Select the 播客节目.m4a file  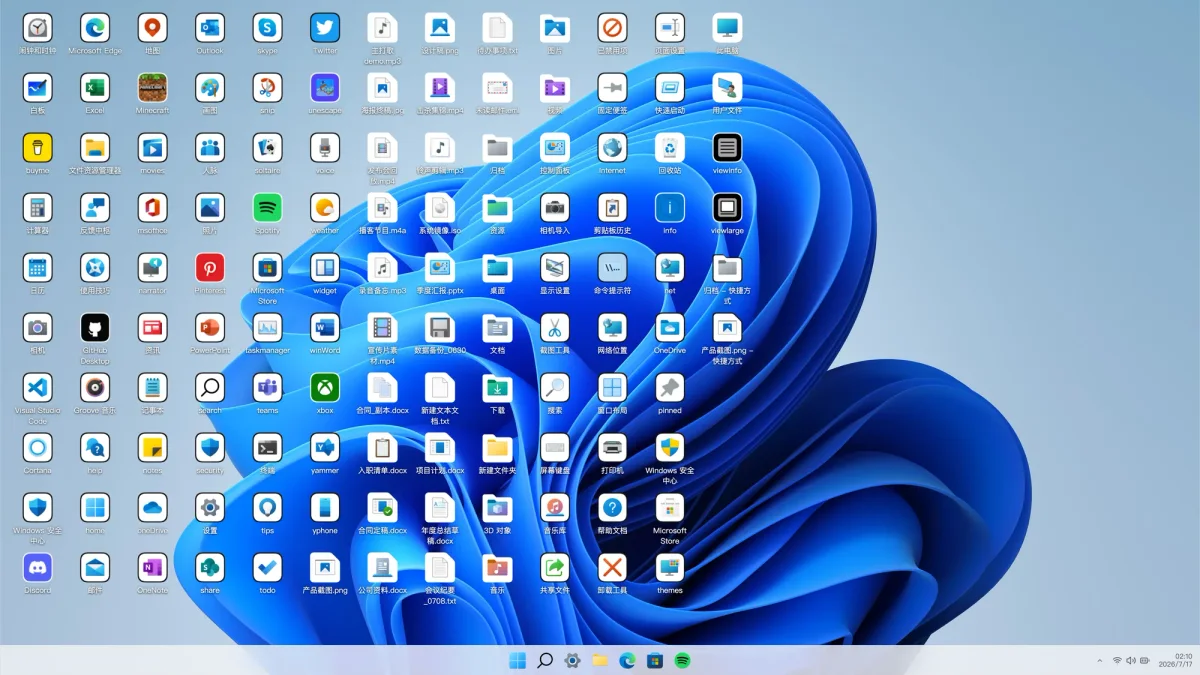tap(382, 208)
